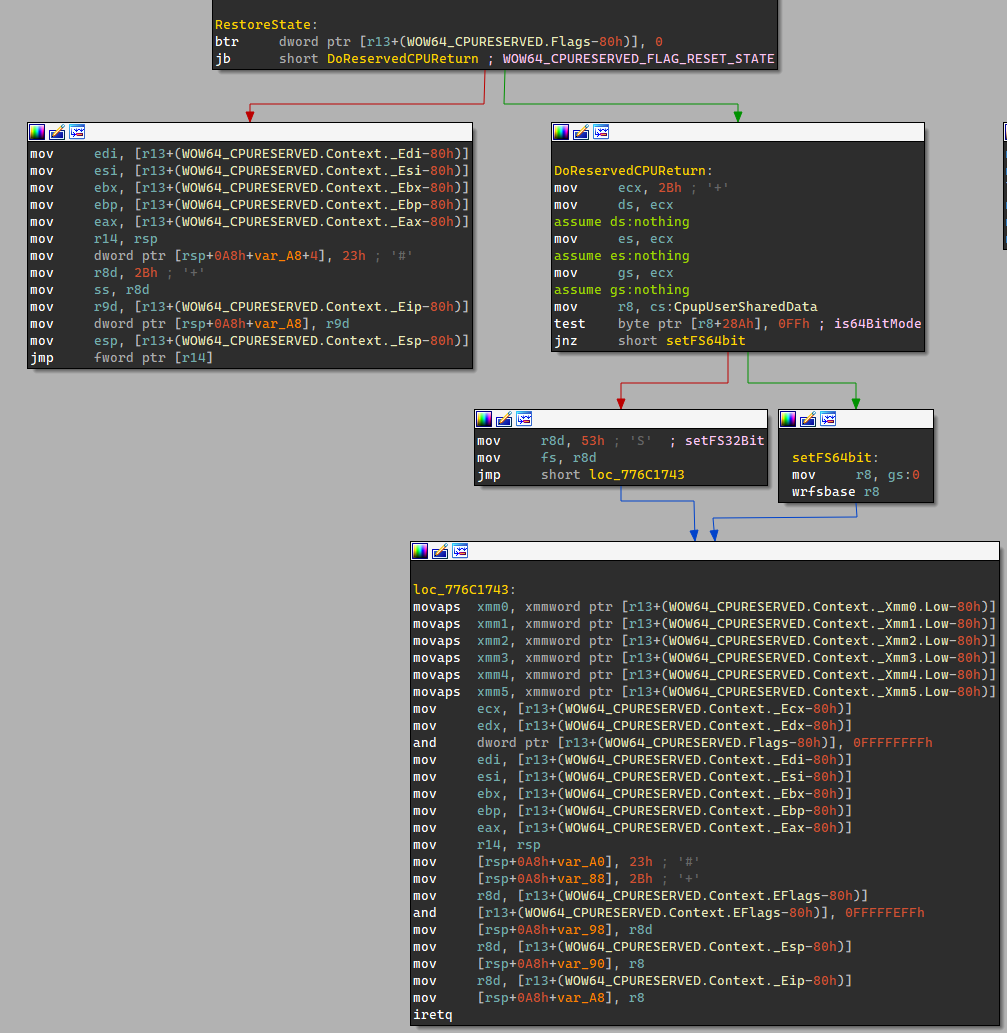
Task: Group the setFS32Bit block via header icon
Action: pyautogui.click(x=524, y=419)
